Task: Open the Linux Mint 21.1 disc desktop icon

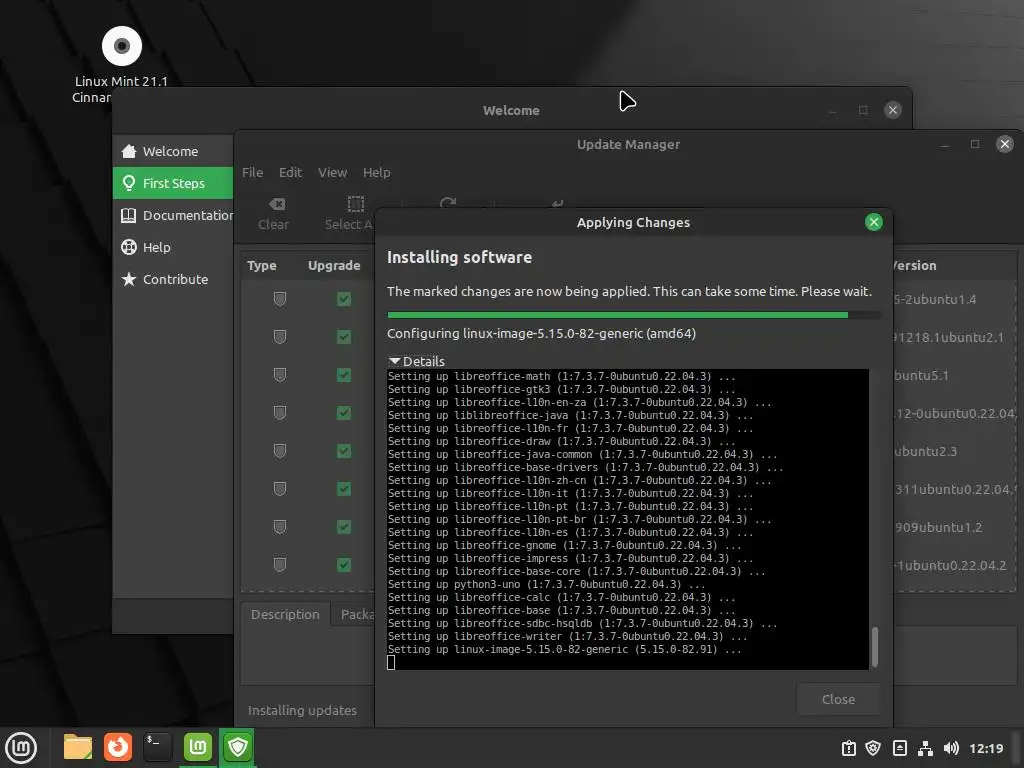Action: [121, 46]
